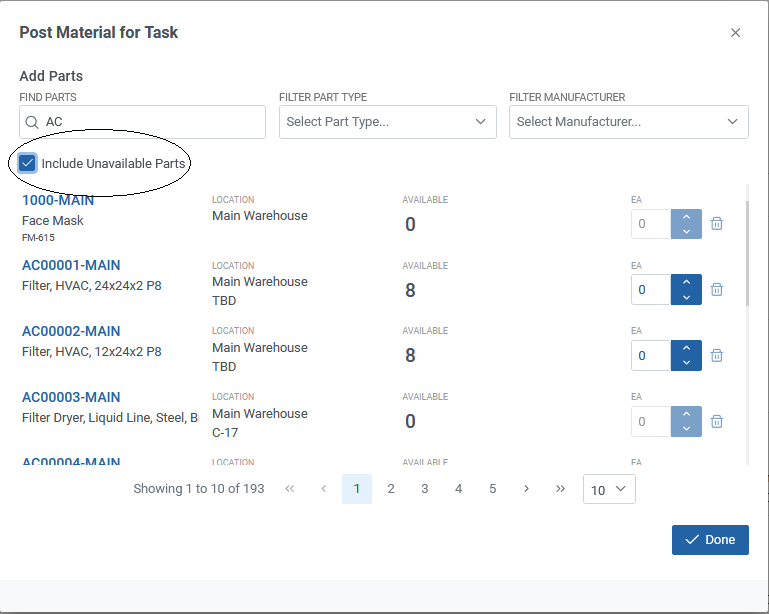The width and height of the screenshot is (769, 614).
Task: Click 'Filter, HVAC, 24x24x2 P8' description
Action: point(92,286)
